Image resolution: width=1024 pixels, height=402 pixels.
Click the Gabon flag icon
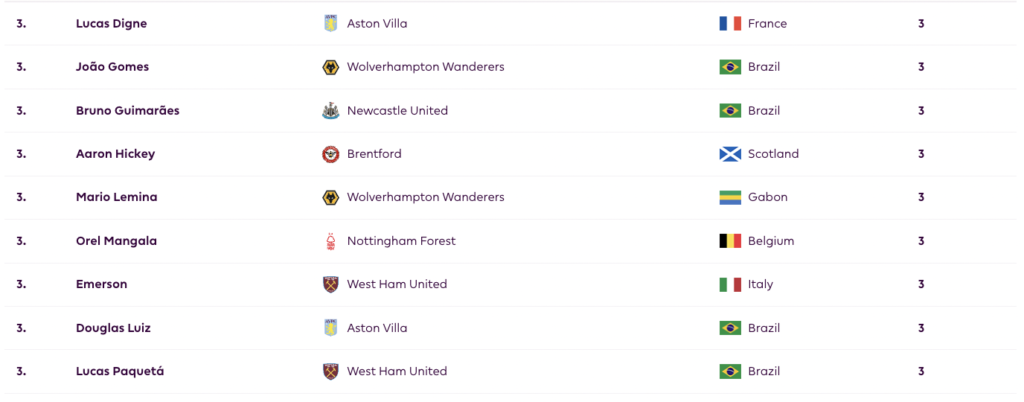tap(730, 198)
